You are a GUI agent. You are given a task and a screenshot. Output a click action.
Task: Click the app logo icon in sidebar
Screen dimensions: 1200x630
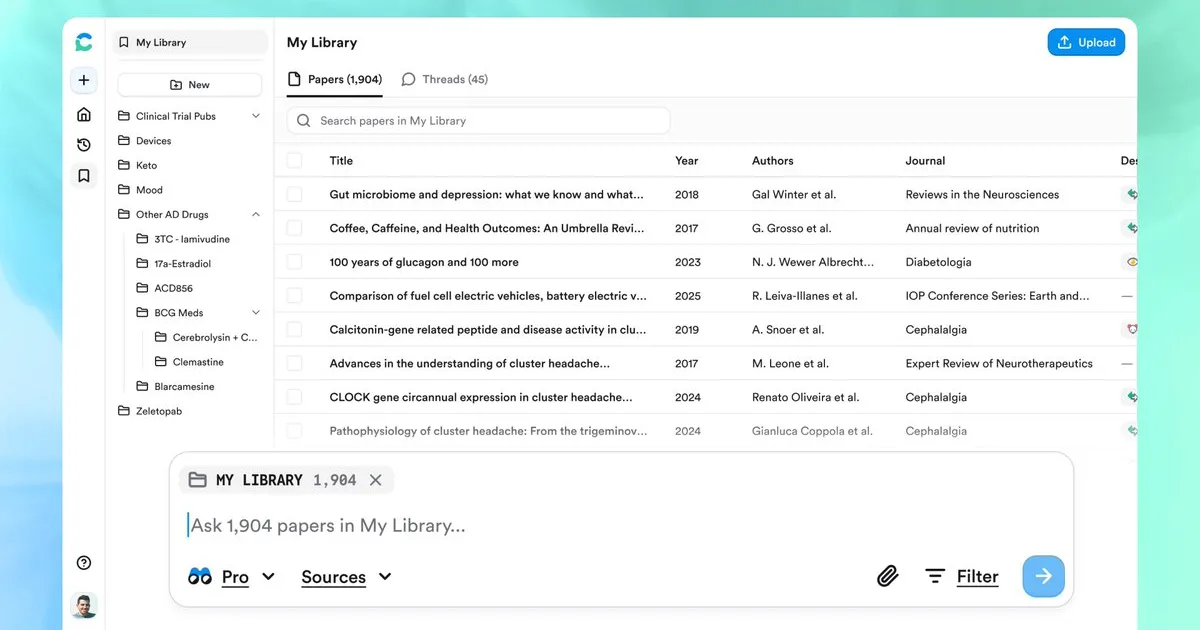[84, 42]
